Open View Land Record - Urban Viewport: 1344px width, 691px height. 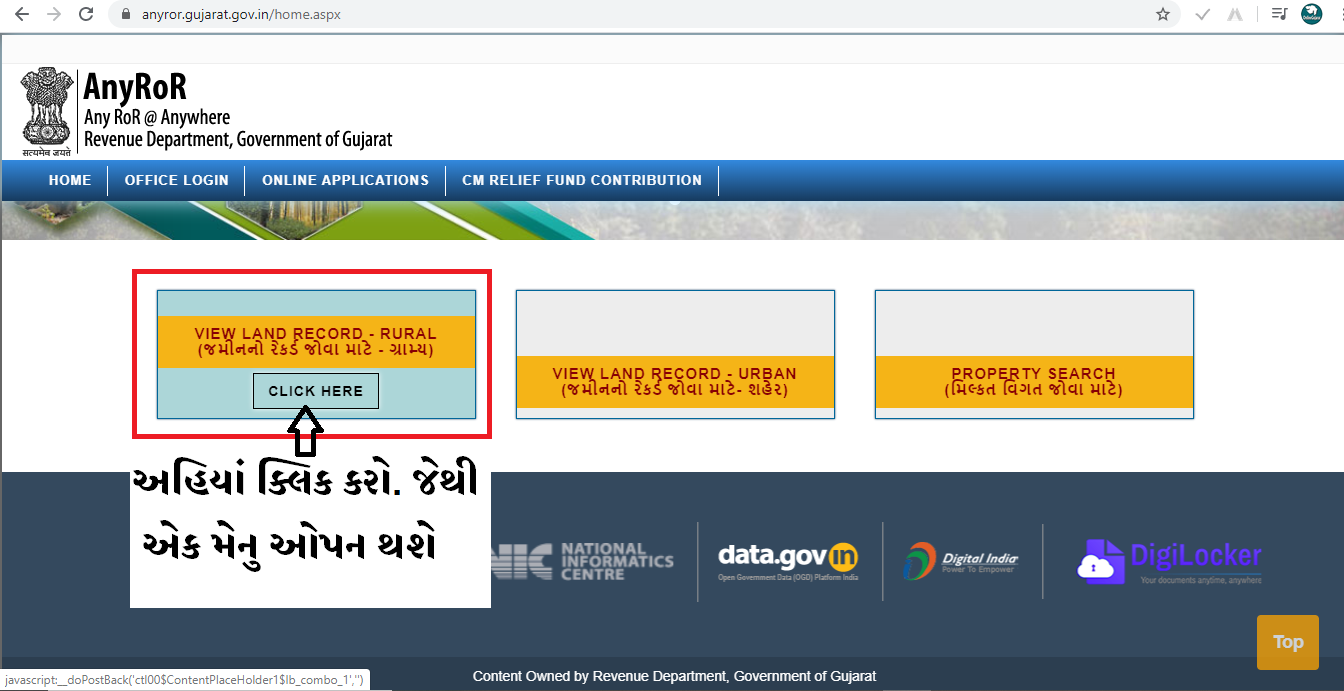675,381
